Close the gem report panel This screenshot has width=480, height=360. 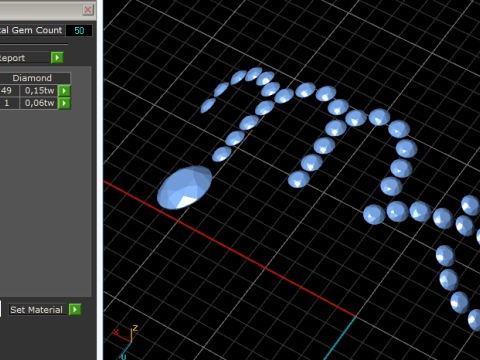88,10
